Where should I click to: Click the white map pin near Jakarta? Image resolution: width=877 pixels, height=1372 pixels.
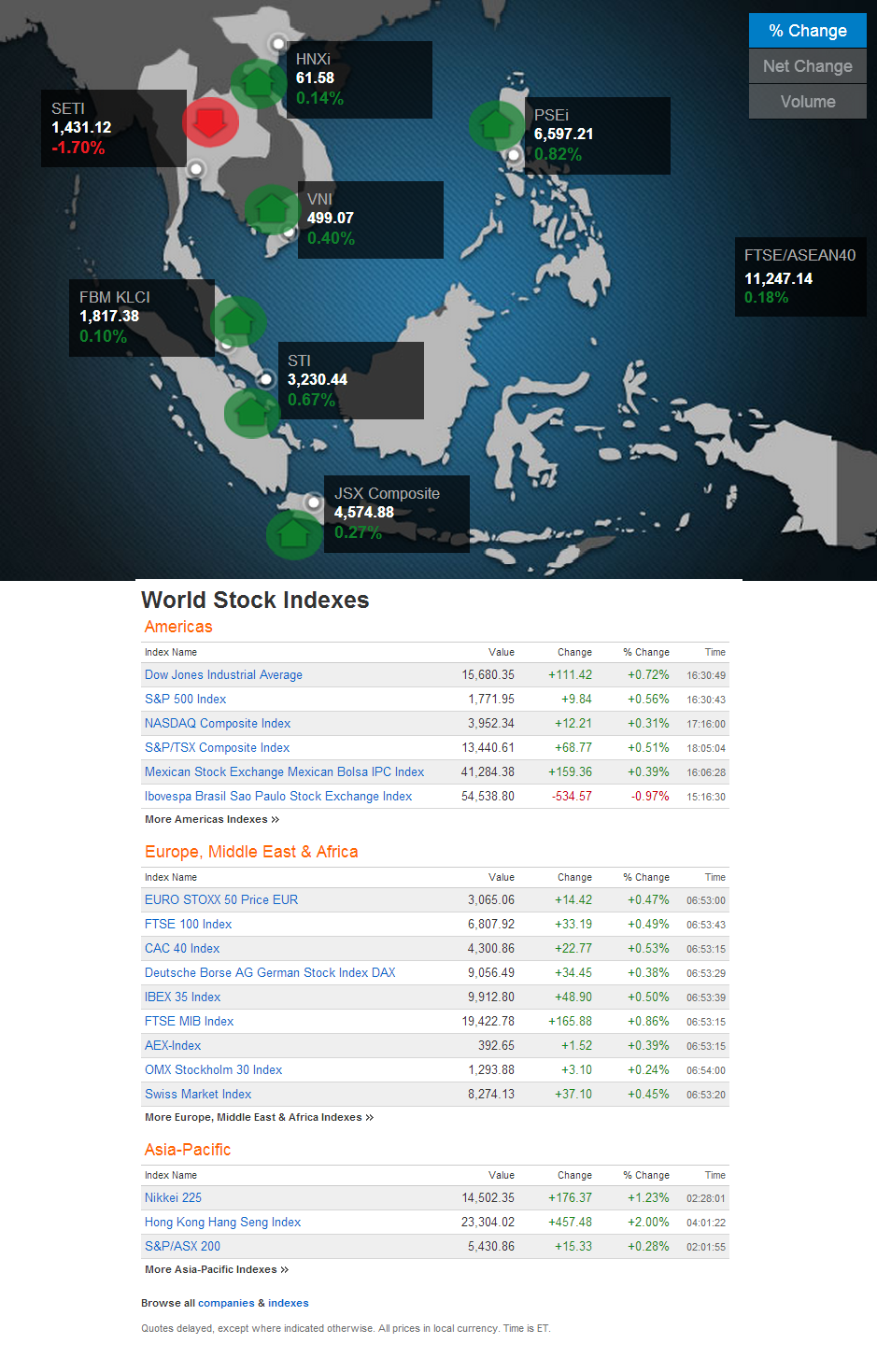click(313, 502)
